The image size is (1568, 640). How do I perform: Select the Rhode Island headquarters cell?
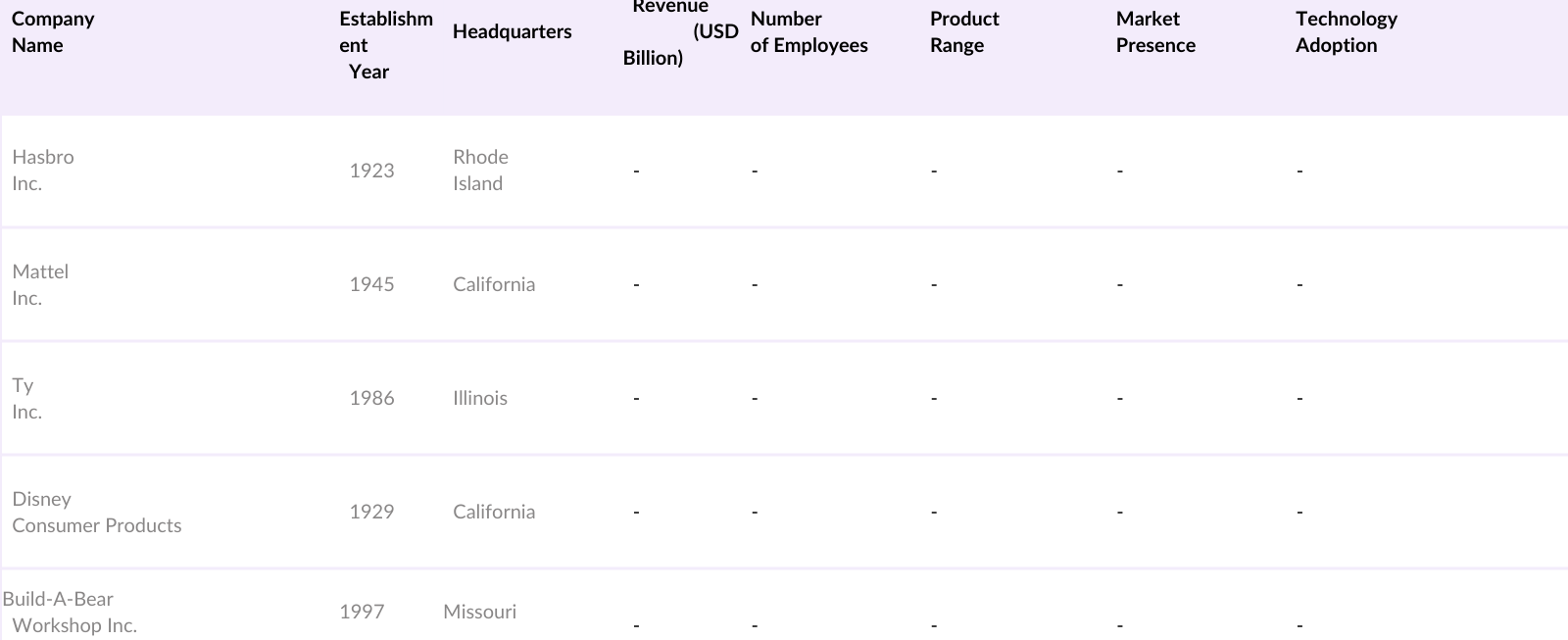(480, 171)
